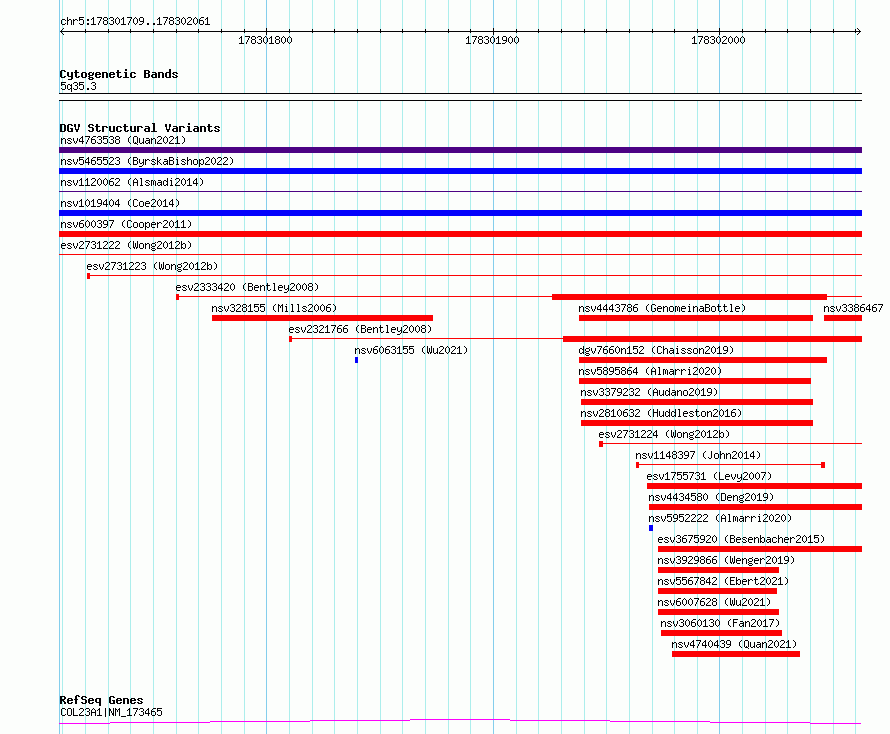Click the ruler's right arrow end
The image size is (890, 734).
[x=859, y=32]
